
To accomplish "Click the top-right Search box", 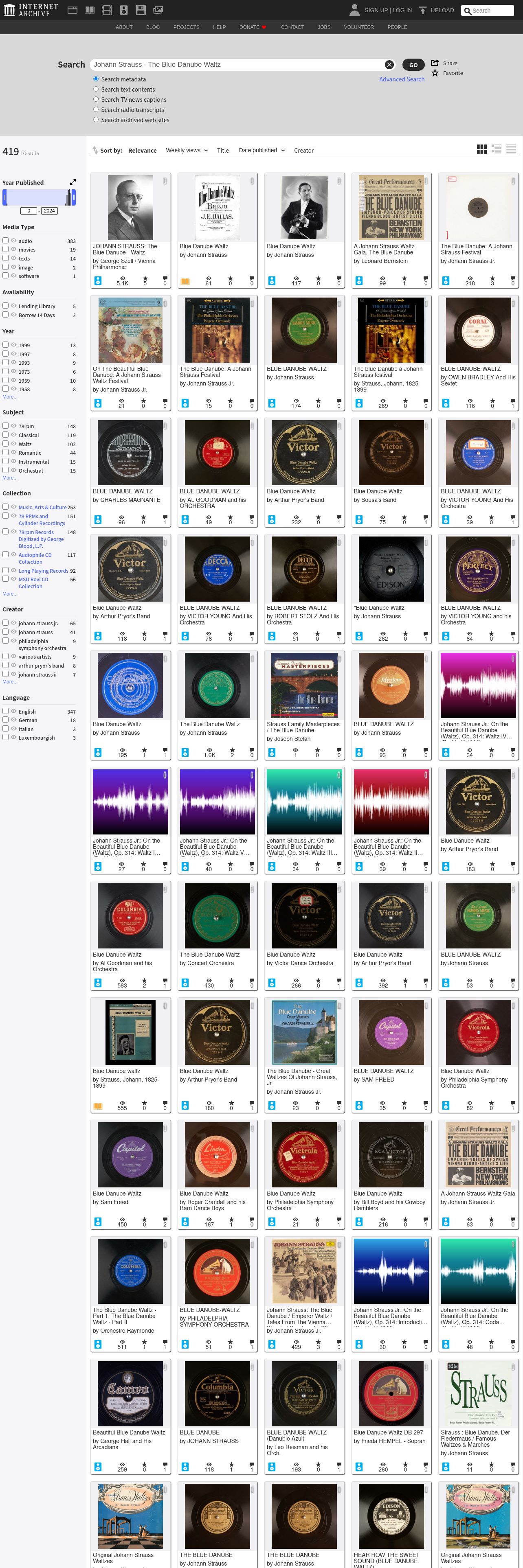I will click(x=487, y=10).
